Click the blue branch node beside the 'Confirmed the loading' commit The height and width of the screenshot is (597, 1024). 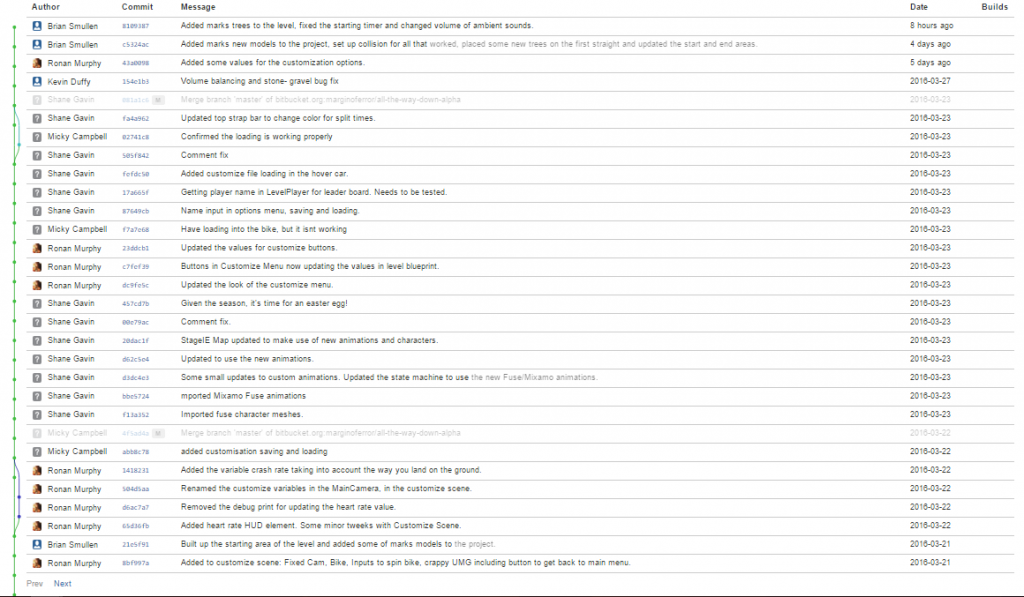(x=19, y=144)
